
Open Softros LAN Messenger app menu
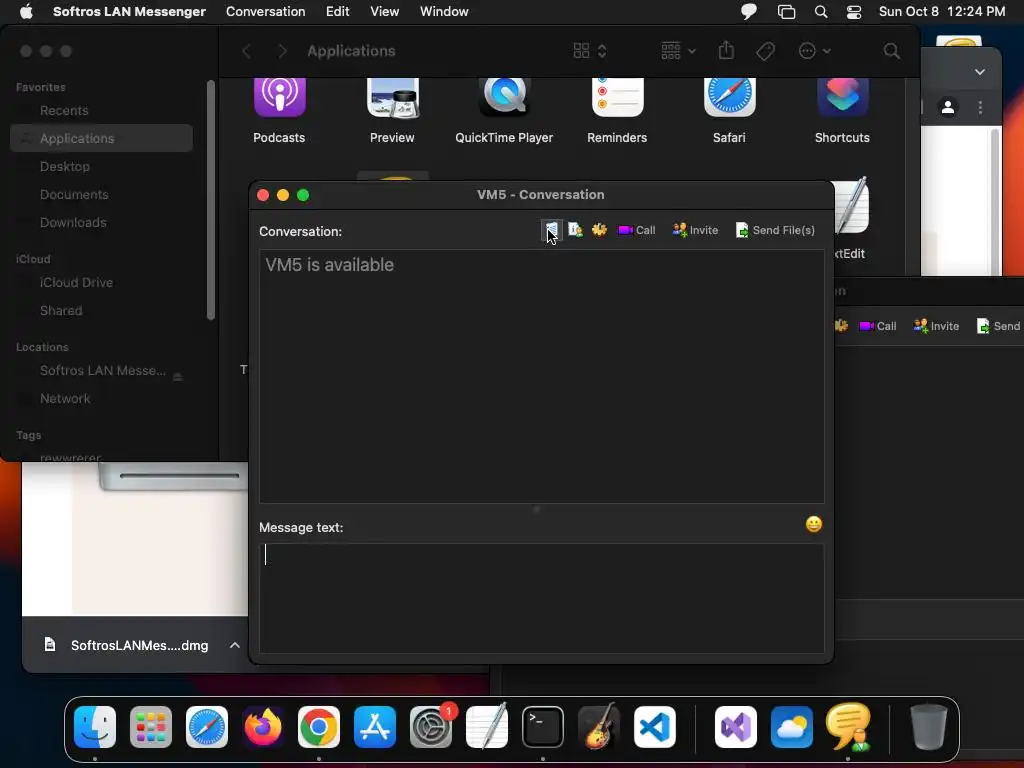pos(129,11)
